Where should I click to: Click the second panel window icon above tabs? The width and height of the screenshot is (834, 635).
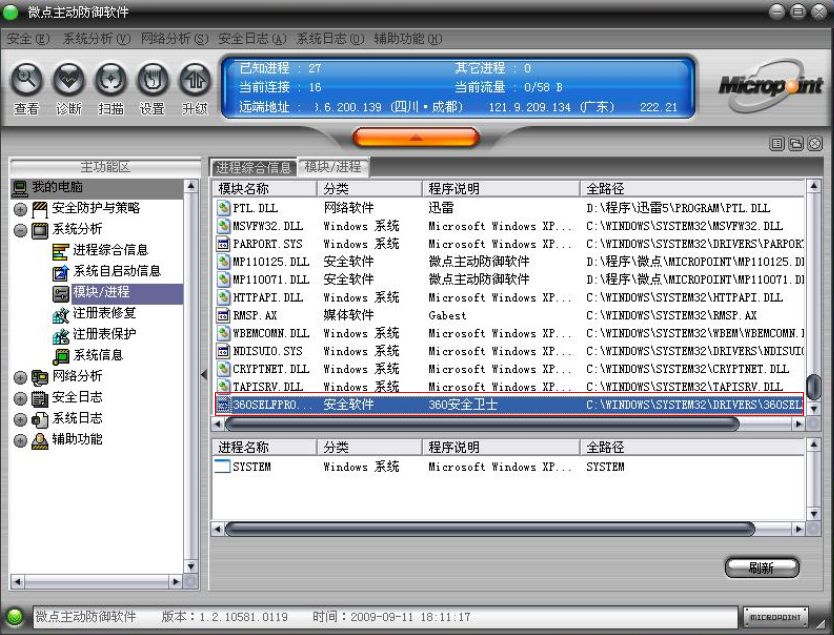tap(796, 144)
